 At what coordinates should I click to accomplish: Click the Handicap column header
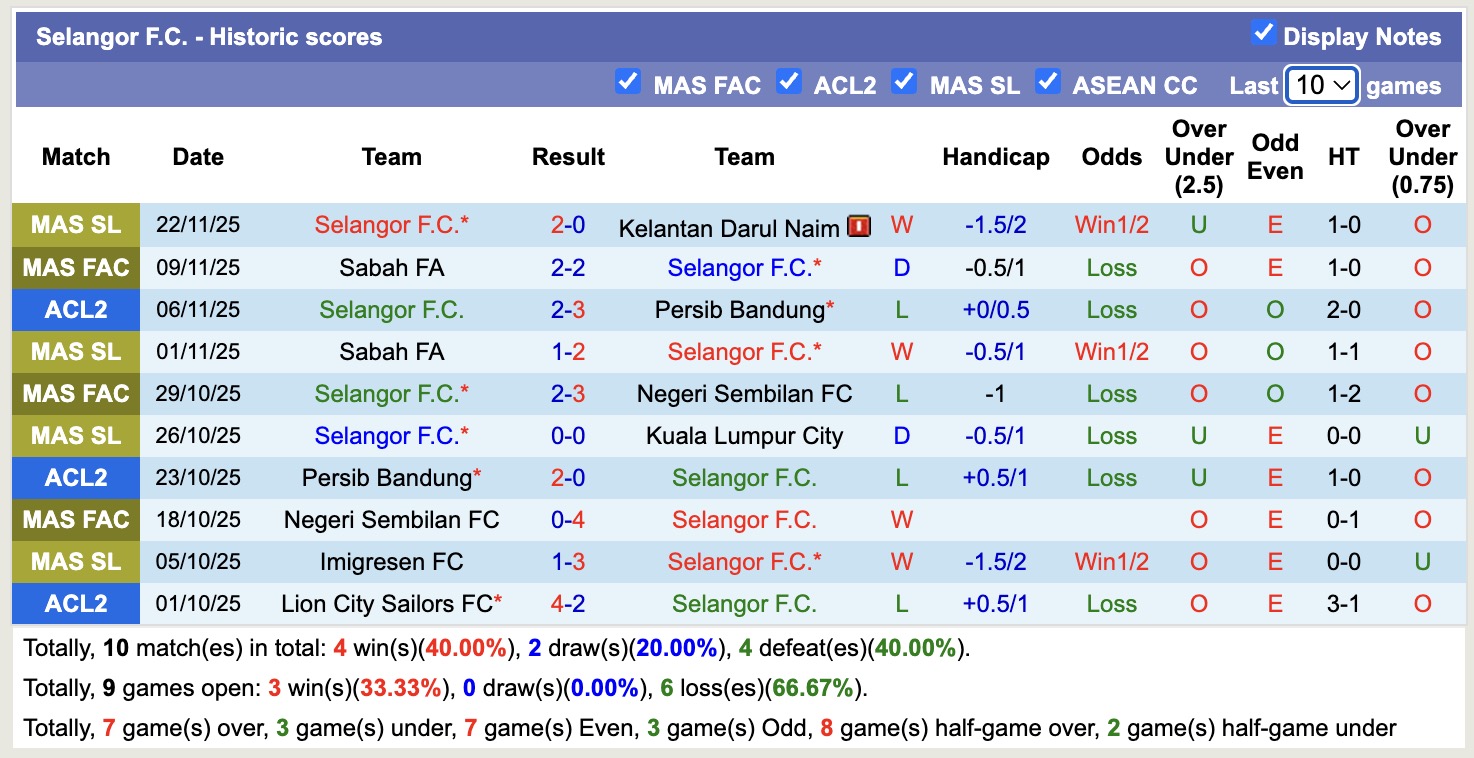click(x=995, y=157)
